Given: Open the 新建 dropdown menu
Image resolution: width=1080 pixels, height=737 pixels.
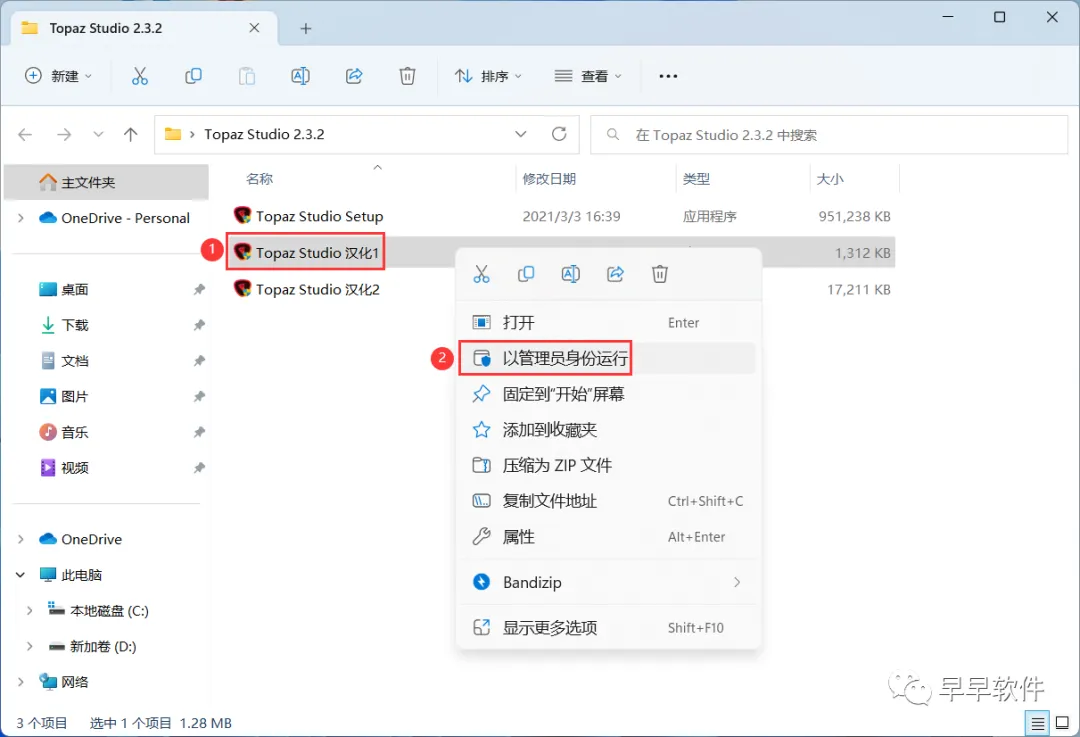Looking at the screenshot, I should 59,76.
